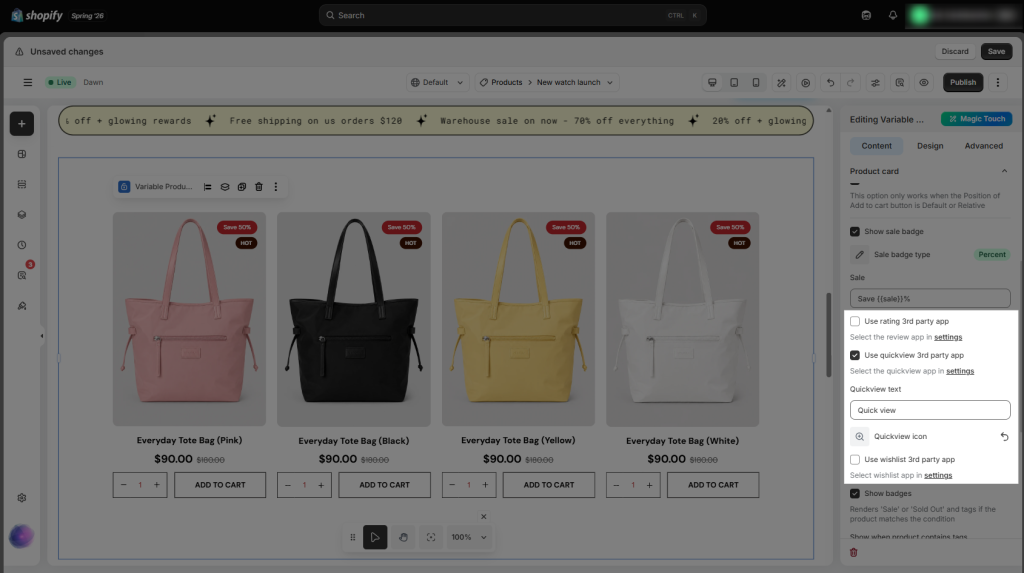Click the purple assistant orb in sidebar

pyautogui.click(x=22, y=536)
